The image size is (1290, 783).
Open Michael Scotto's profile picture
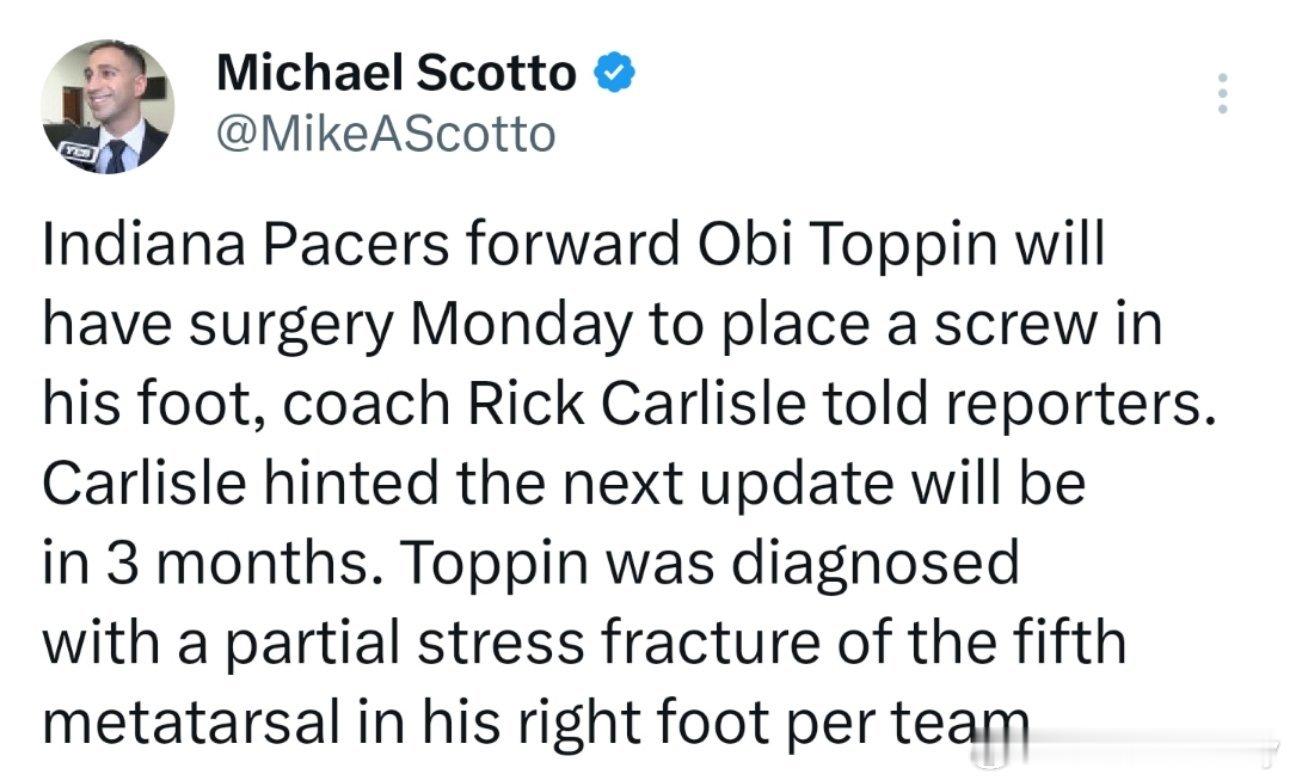tap(108, 106)
